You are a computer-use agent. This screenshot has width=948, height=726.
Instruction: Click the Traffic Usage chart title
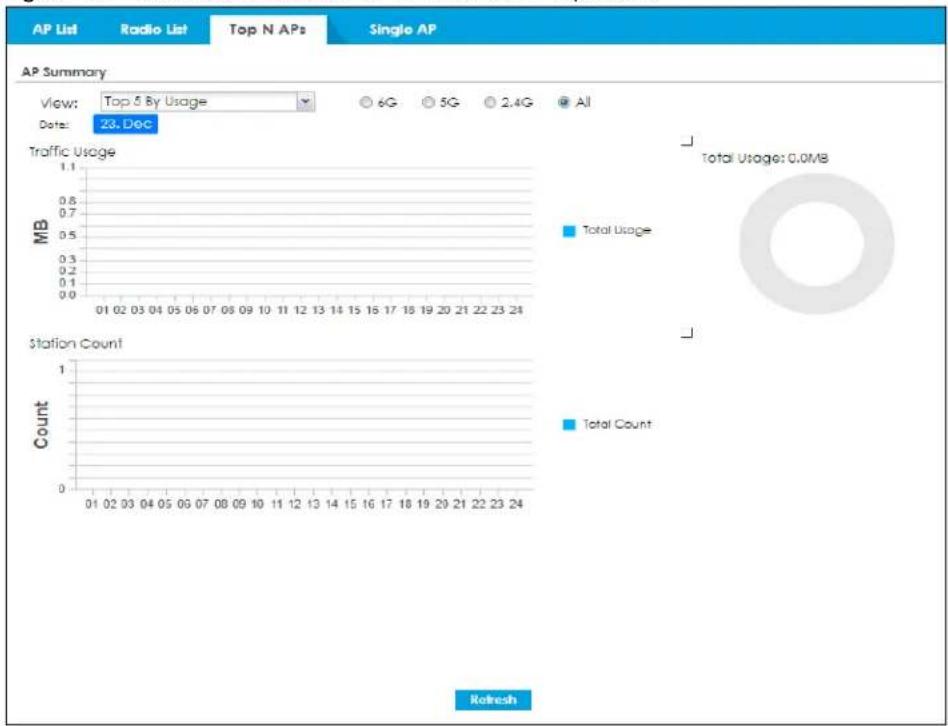coord(72,152)
